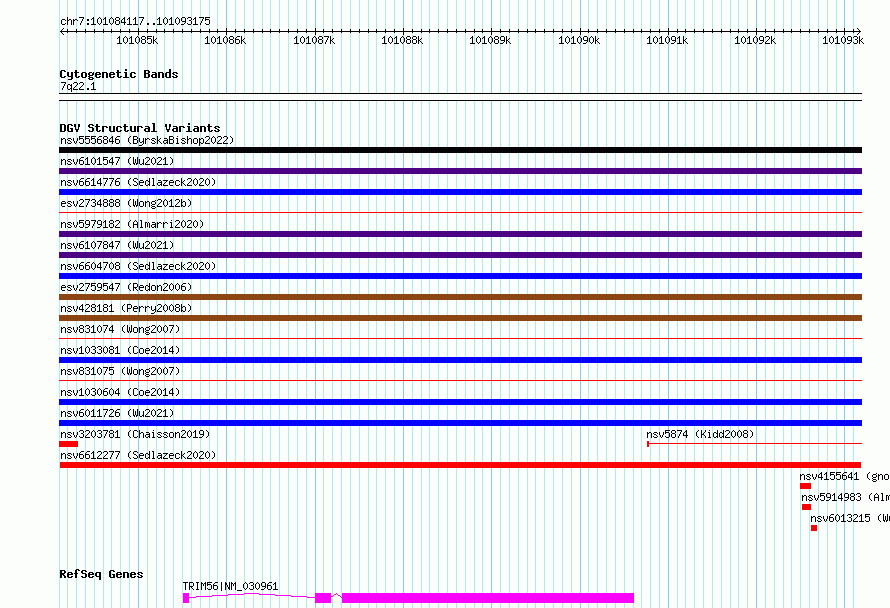
Task: Open nsv1033081 (Coe2014) label
Action: click(120, 350)
